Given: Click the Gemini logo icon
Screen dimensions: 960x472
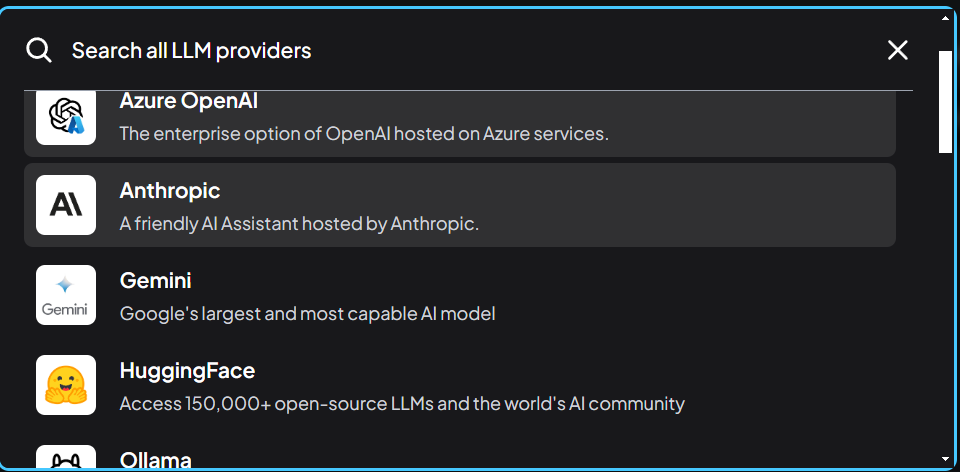Looking at the screenshot, I should pyautogui.click(x=66, y=295).
